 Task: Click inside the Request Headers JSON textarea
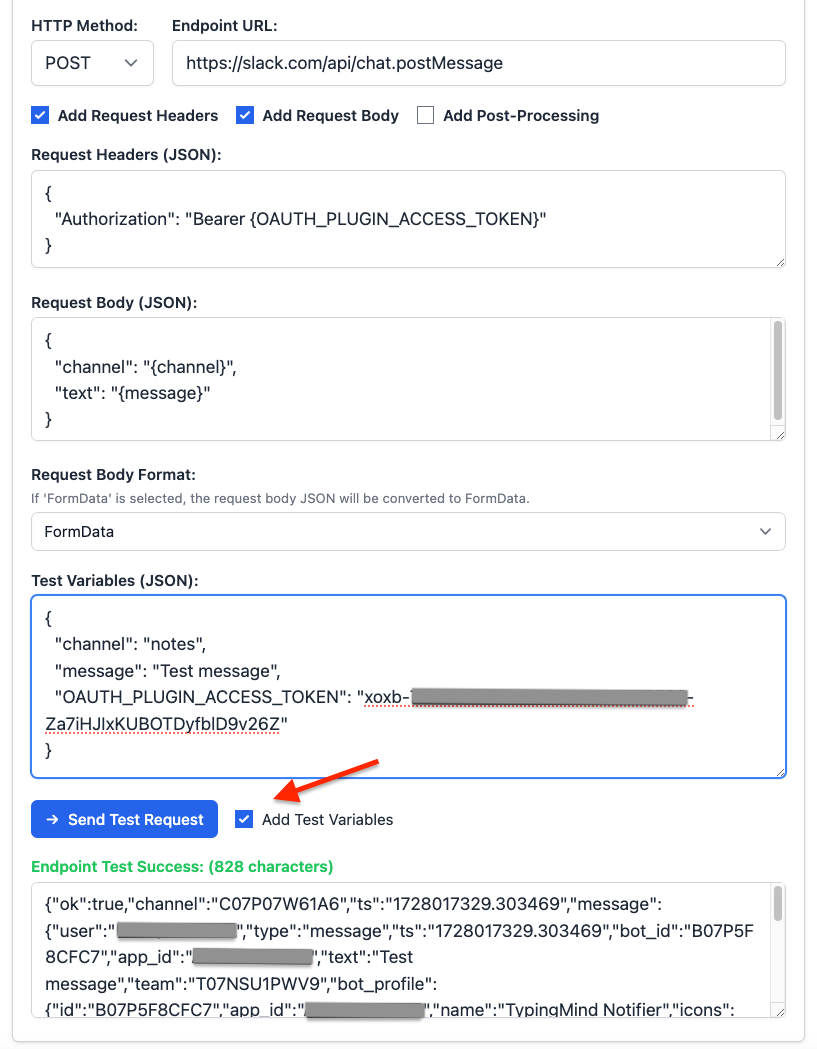point(408,219)
